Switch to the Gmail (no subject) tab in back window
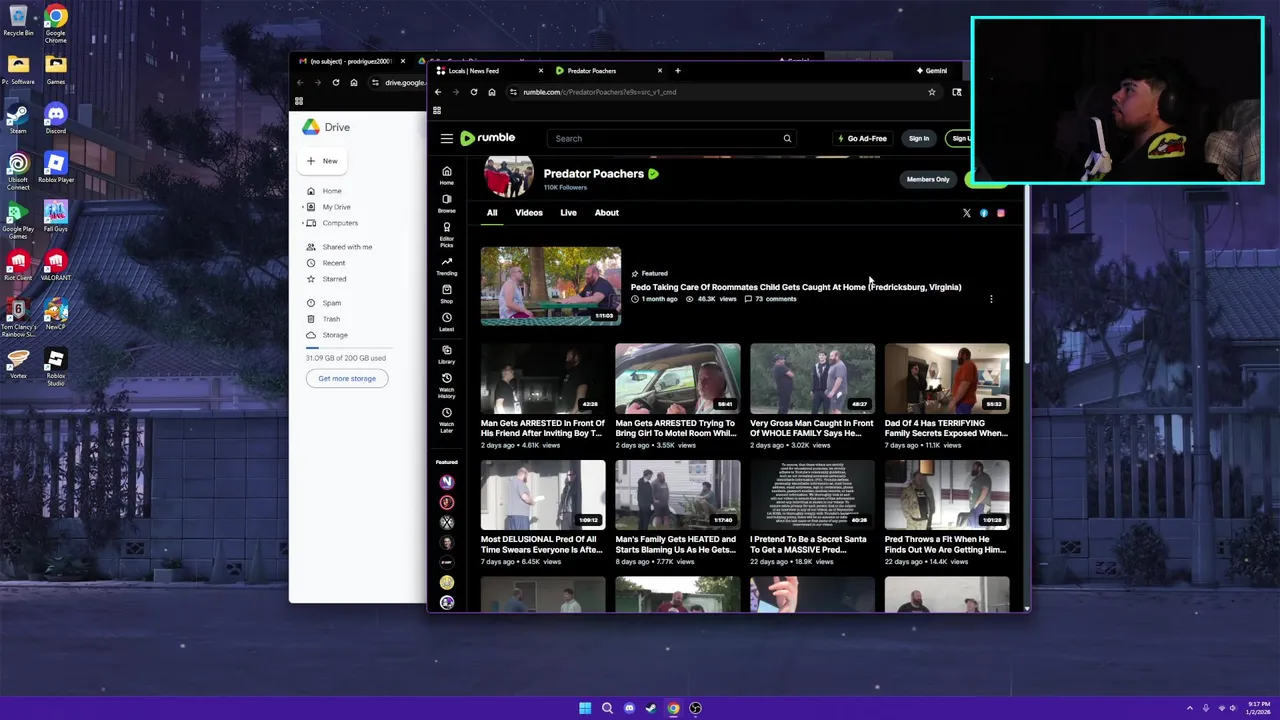 pos(350,61)
